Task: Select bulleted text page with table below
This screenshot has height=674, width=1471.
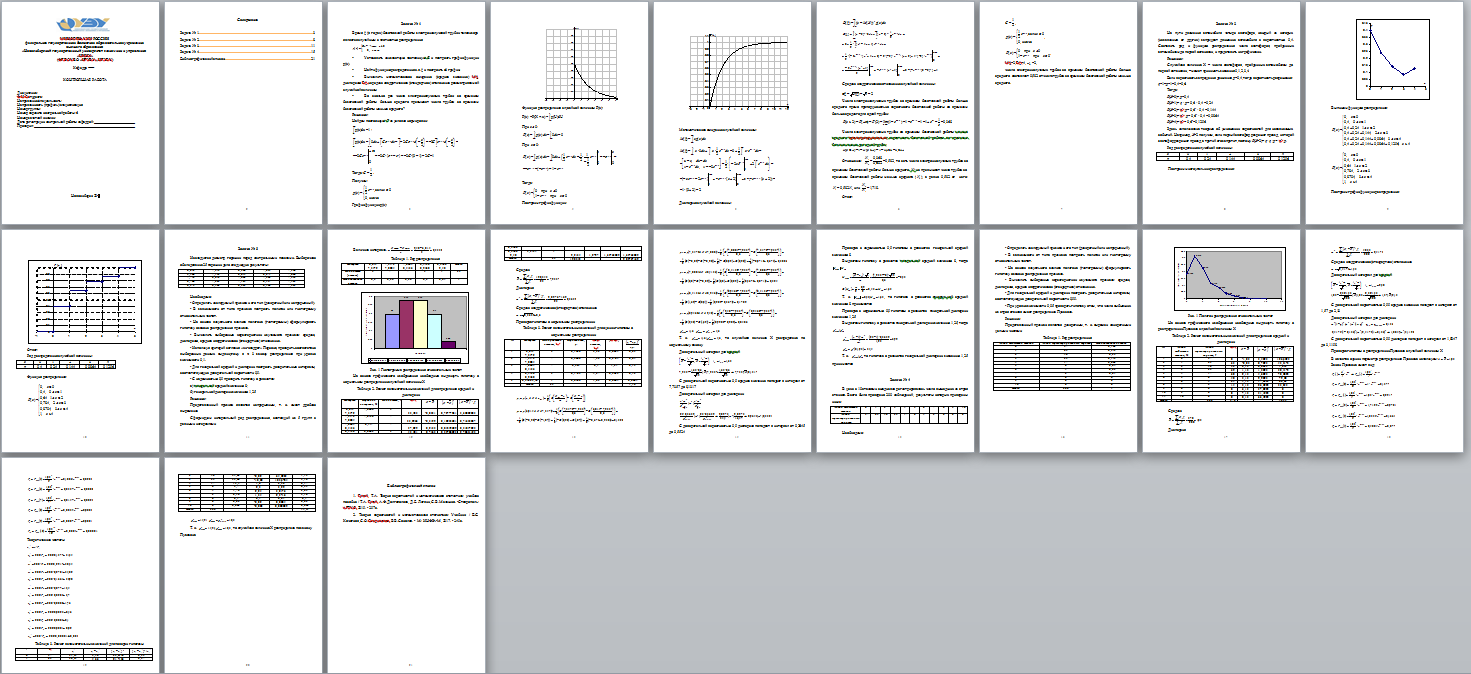Action: click(1060, 342)
